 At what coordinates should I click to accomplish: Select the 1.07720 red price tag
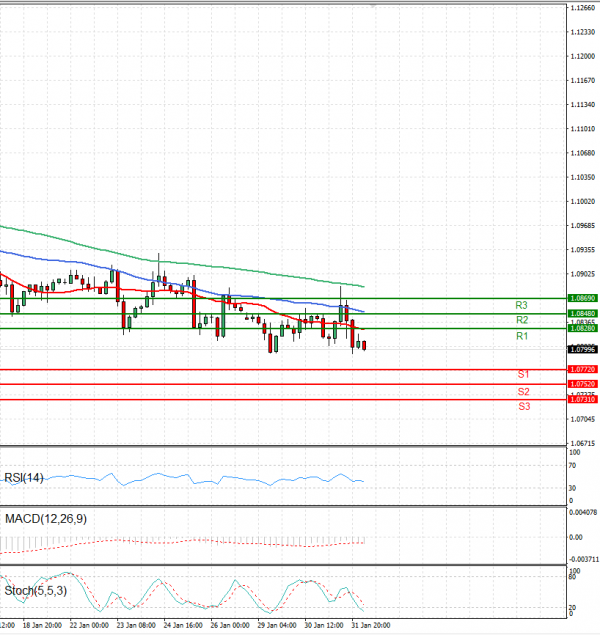click(x=583, y=369)
